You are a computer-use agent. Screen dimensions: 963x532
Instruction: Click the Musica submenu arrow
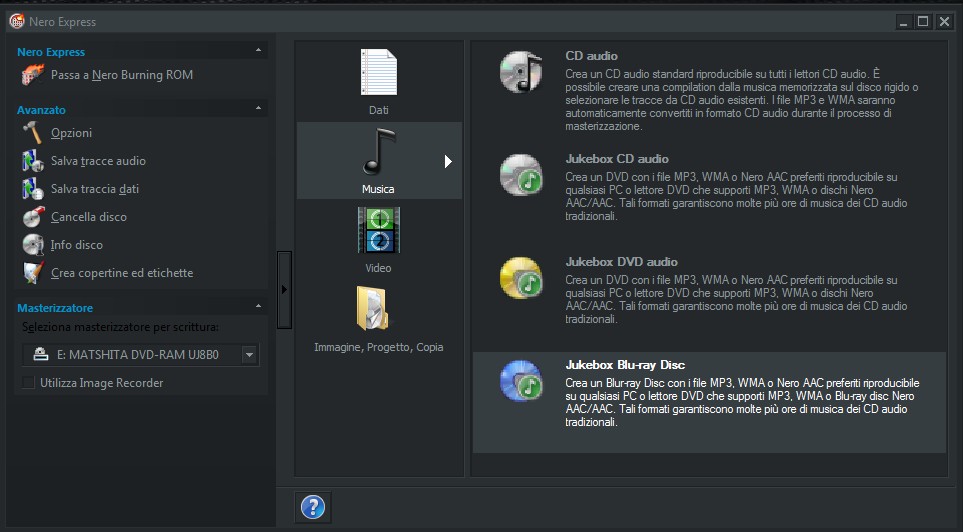click(448, 162)
